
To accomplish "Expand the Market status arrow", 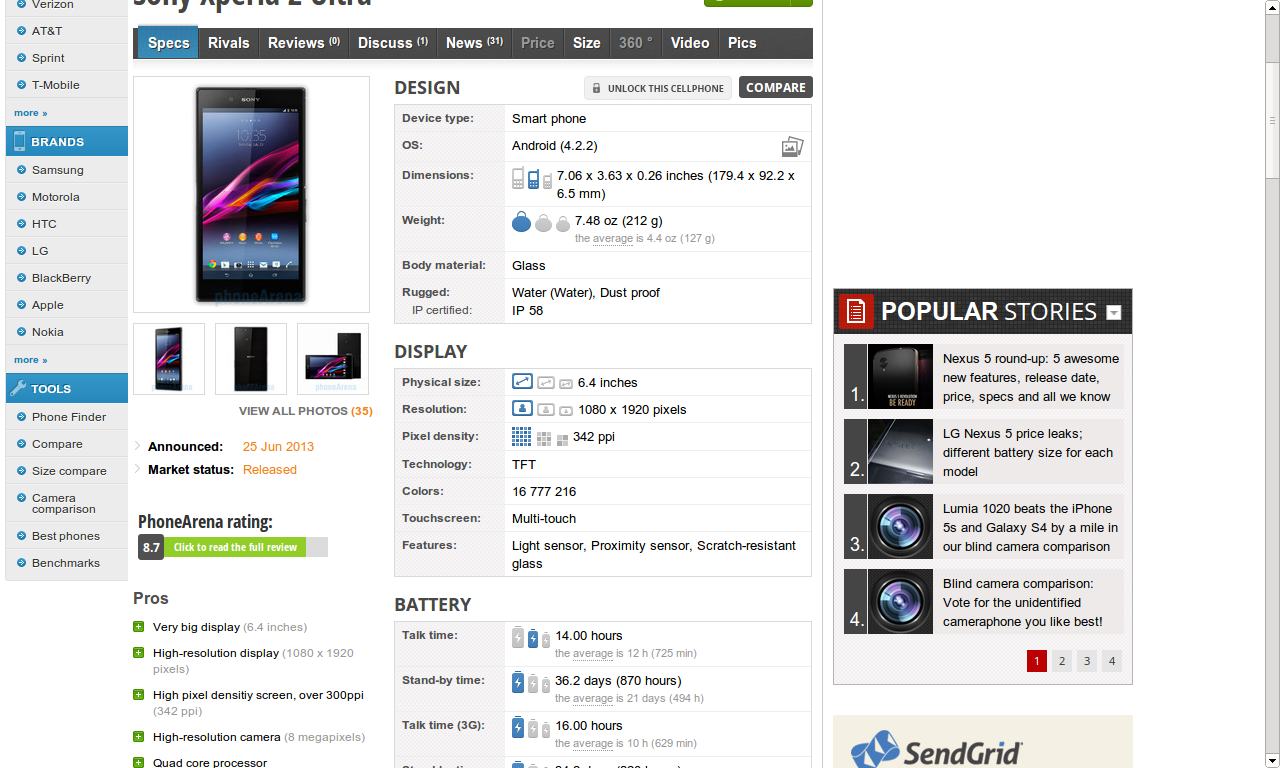I will point(137,469).
